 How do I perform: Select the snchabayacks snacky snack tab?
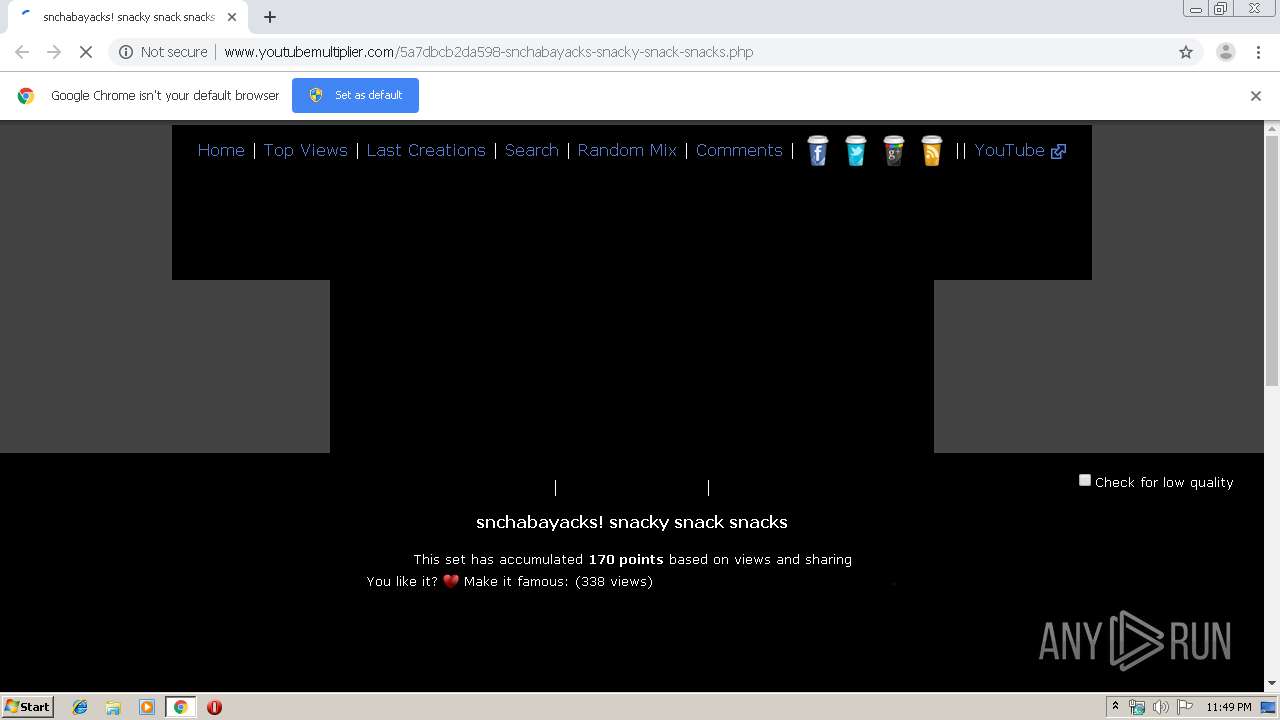tap(128, 17)
